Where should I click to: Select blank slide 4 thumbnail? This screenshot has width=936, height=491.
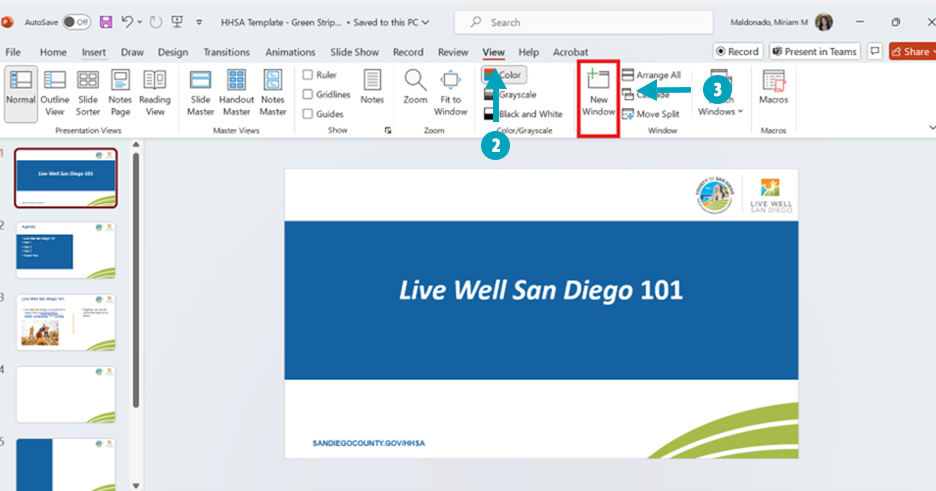pos(66,394)
